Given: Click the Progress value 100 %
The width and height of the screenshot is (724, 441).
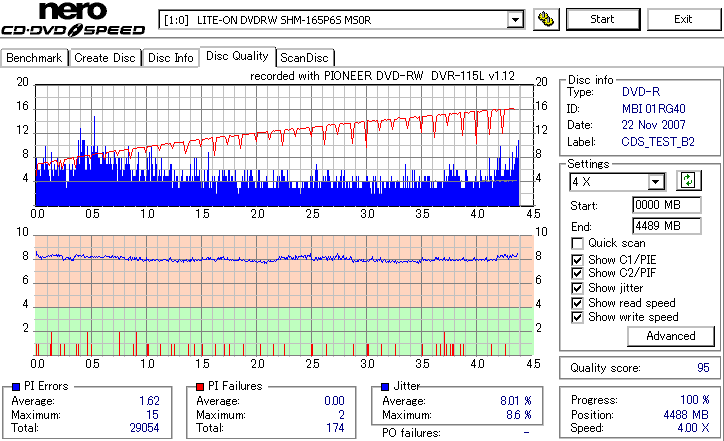Looking at the screenshot, I should point(695,399).
